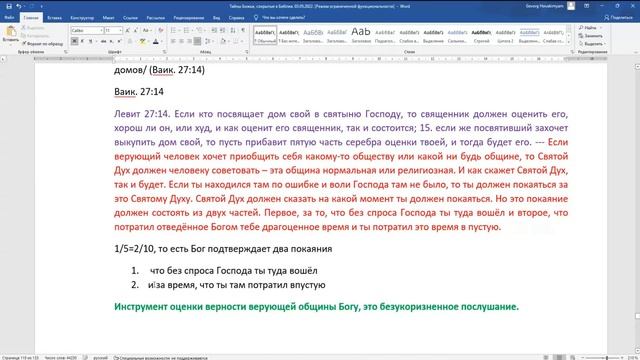The image size is (640, 360).
Task: Click the lightbulb Tell Me search
Action: click(x=256, y=18)
